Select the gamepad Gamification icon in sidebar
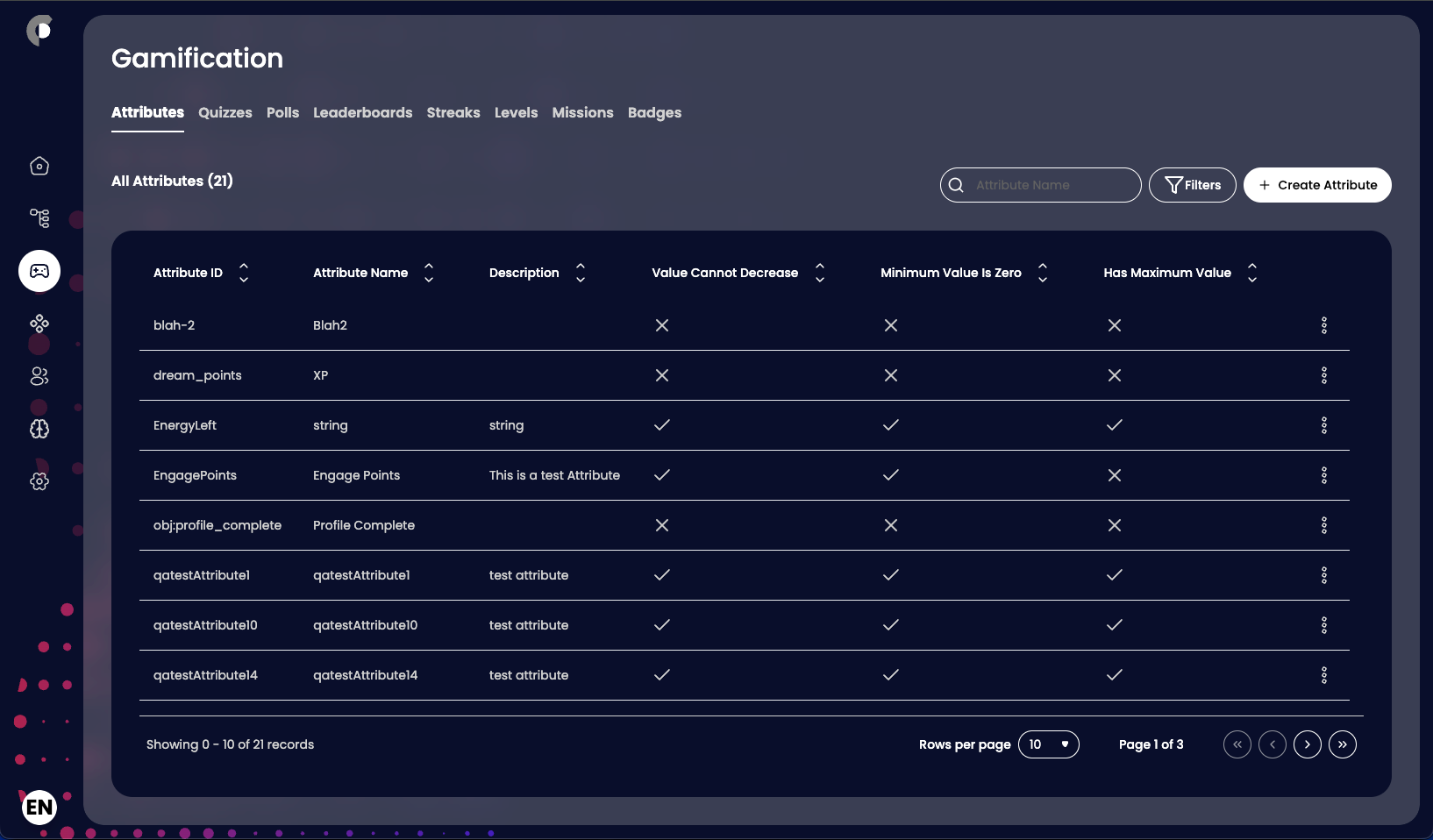Image resolution: width=1433 pixels, height=840 pixels. click(x=39, y=271)
